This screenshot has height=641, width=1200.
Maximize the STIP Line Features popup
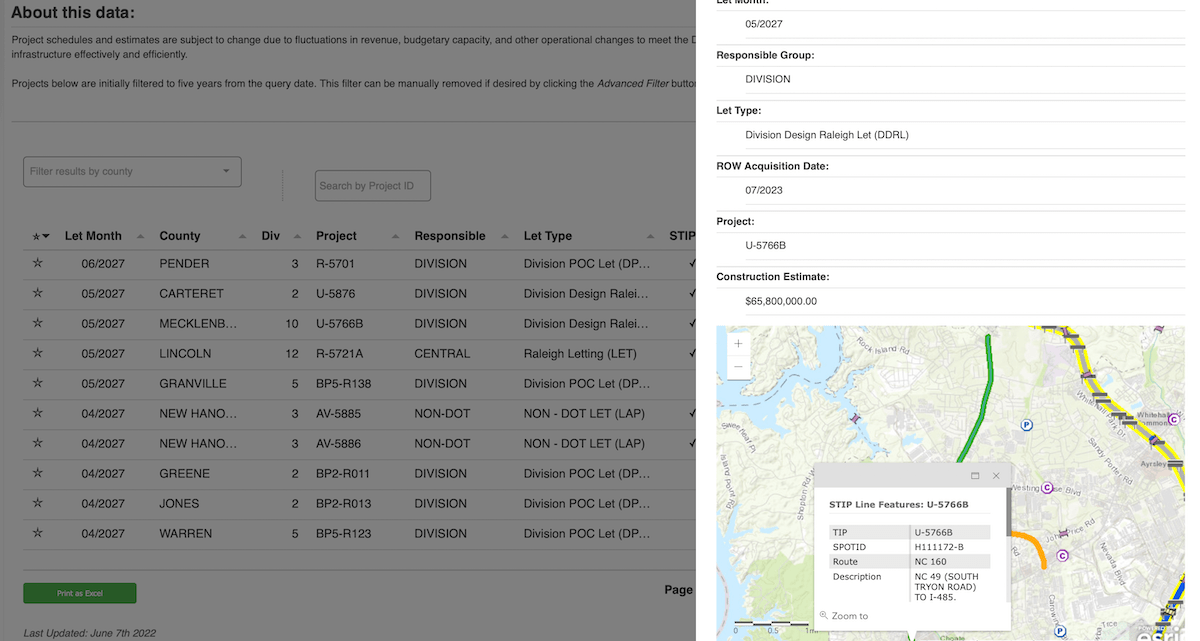tap(975, 476)
